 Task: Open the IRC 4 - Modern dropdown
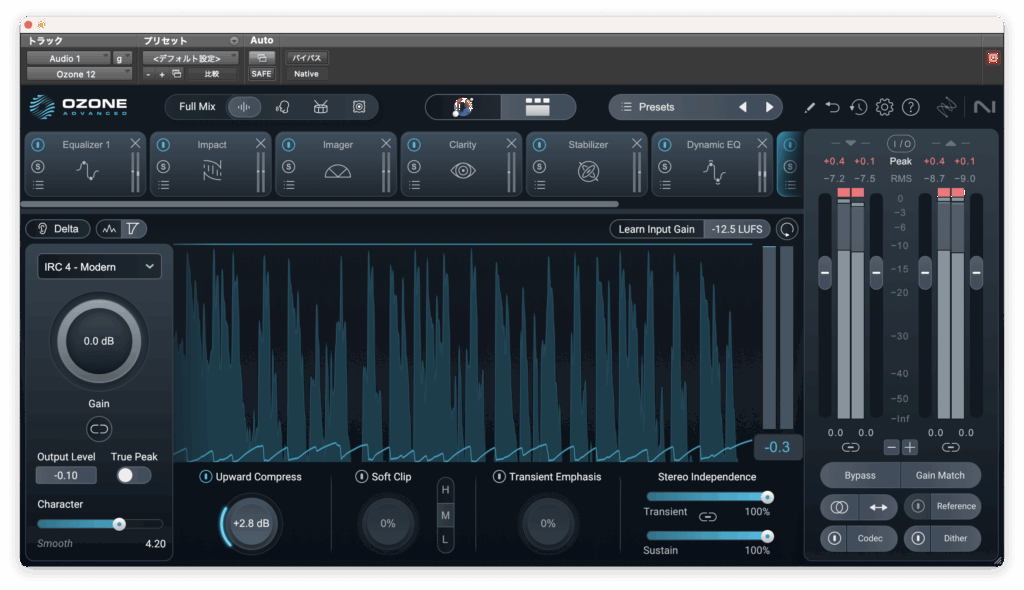(x=99, y=267)
